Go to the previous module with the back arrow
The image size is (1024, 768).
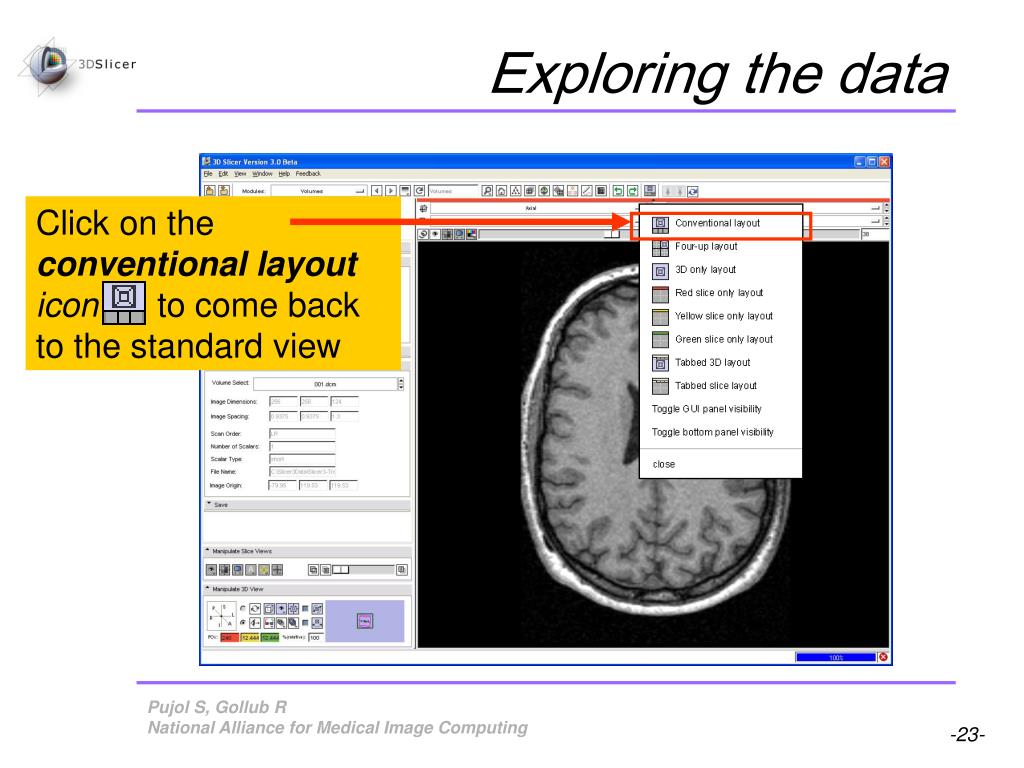click(x=377, y=191)
